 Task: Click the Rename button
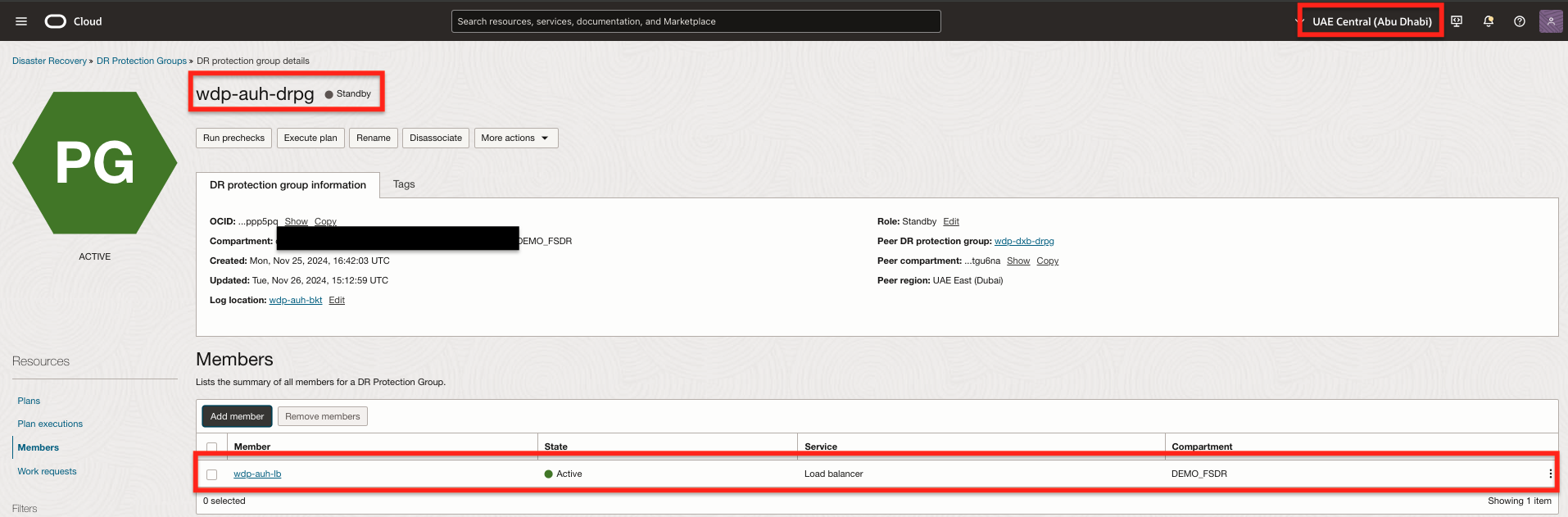[374, 138]
